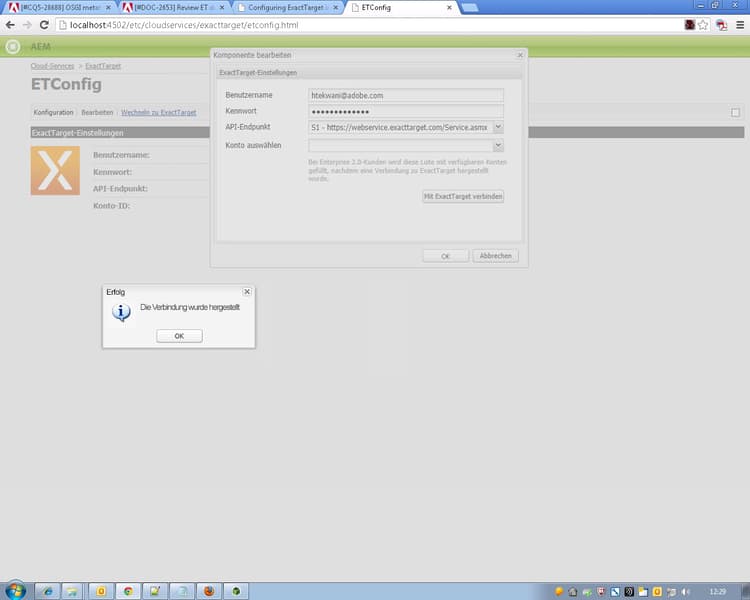Open the Chrome menu (three bars)
The image size is (750, 600).
[x=739, y=25]
